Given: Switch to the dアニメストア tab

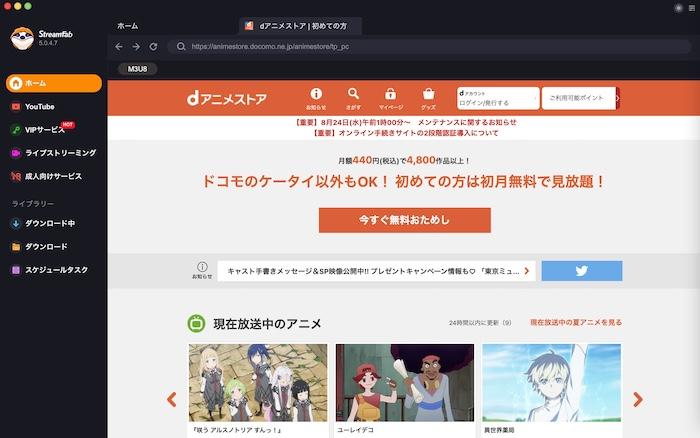Looking at the screenshot, I should 300,26.
